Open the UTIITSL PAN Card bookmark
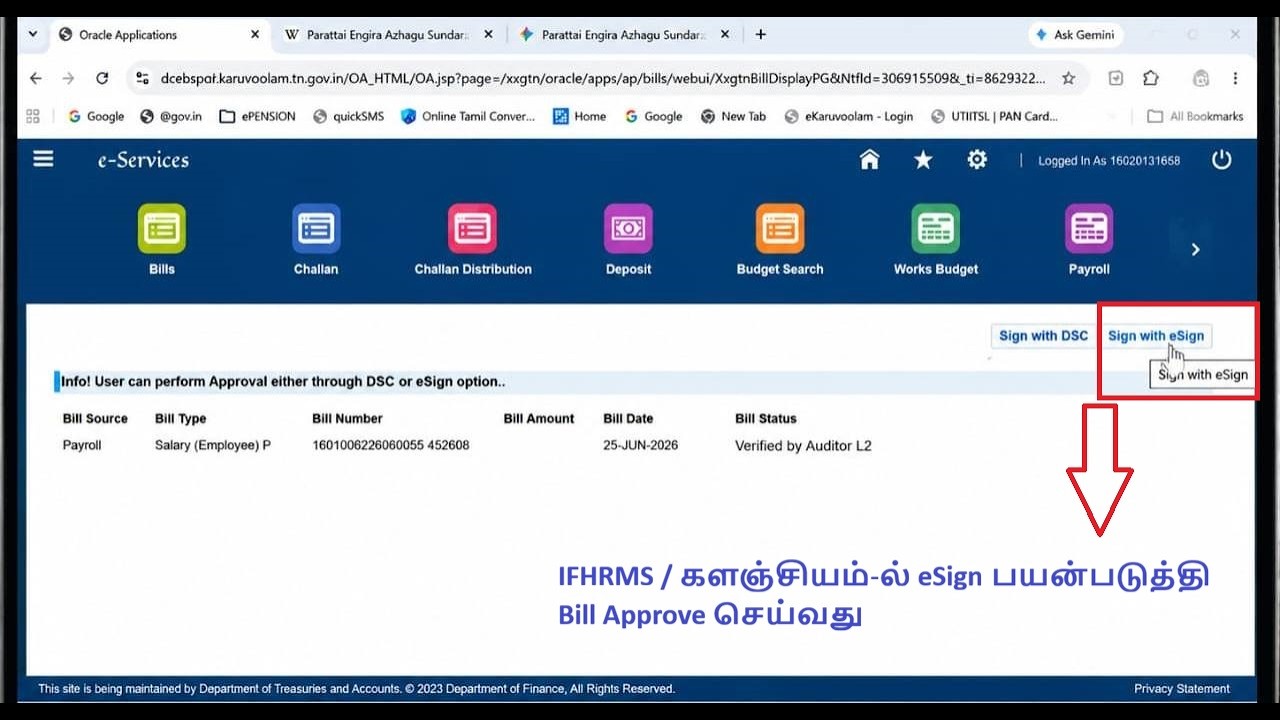Viewport: 1280px width, 720px height. tap(994, 116)
